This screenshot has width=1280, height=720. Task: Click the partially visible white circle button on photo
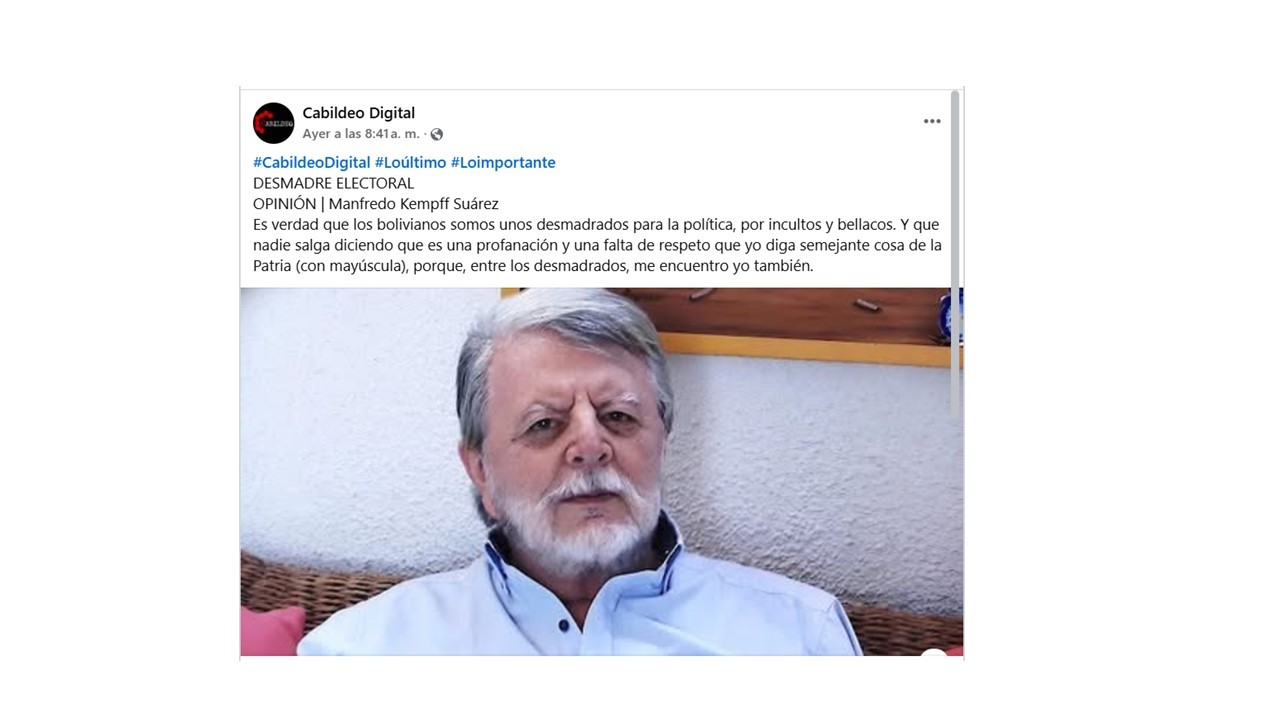click(x=934, y=652)
